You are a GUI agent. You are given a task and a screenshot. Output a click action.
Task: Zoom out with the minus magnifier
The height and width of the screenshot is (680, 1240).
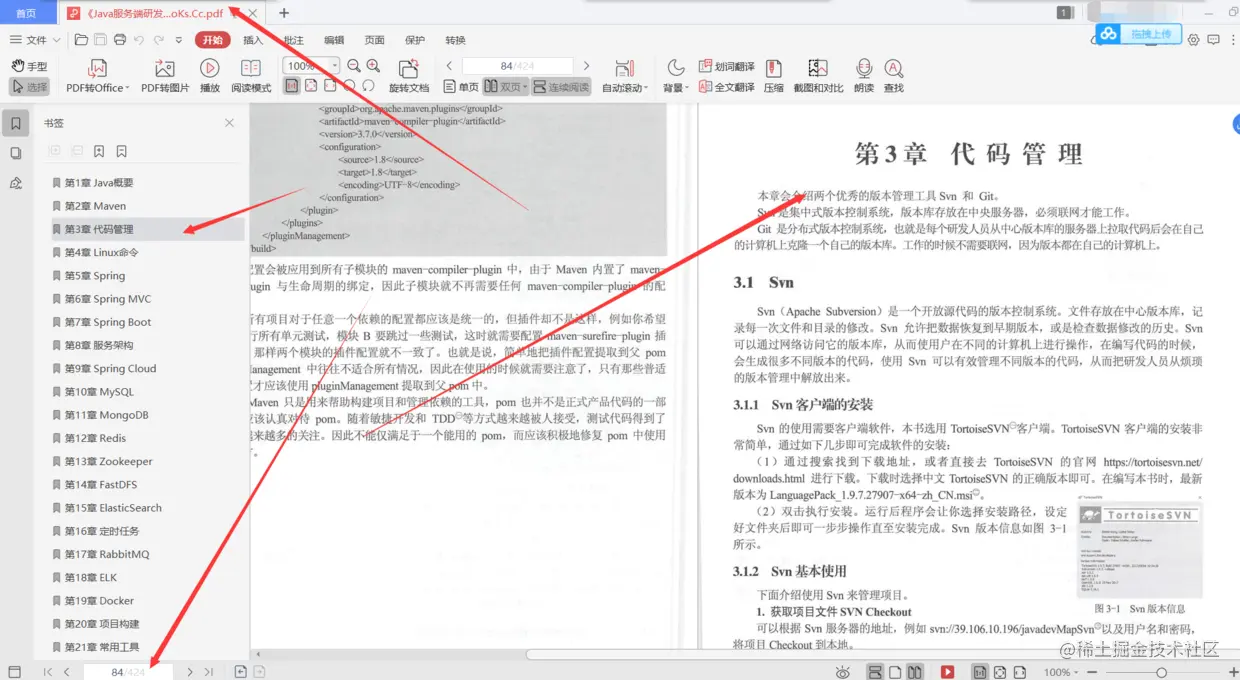click(x=352, y=66)
